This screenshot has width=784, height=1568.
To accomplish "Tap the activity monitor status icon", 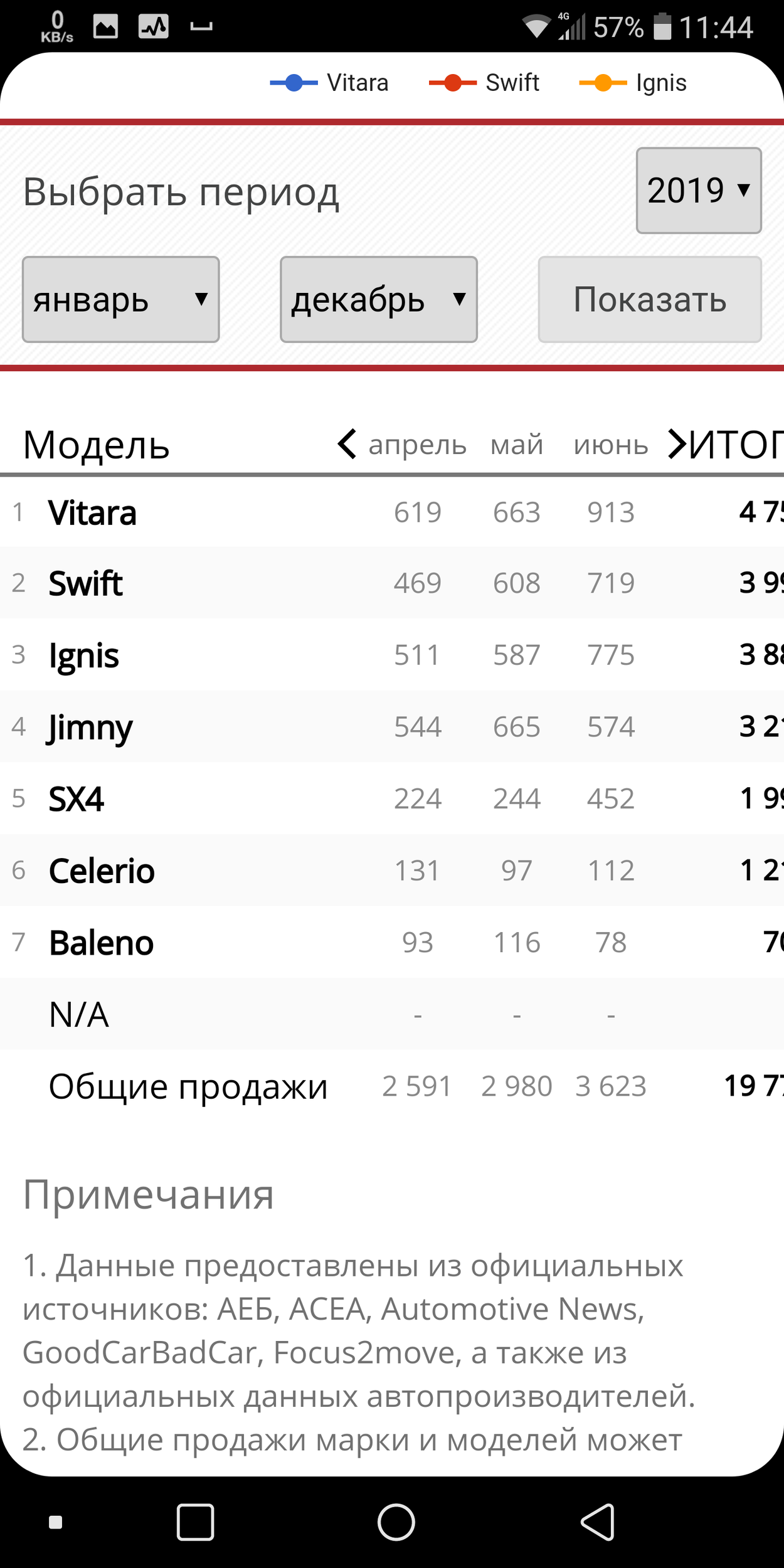I will [x=154, y=26].
